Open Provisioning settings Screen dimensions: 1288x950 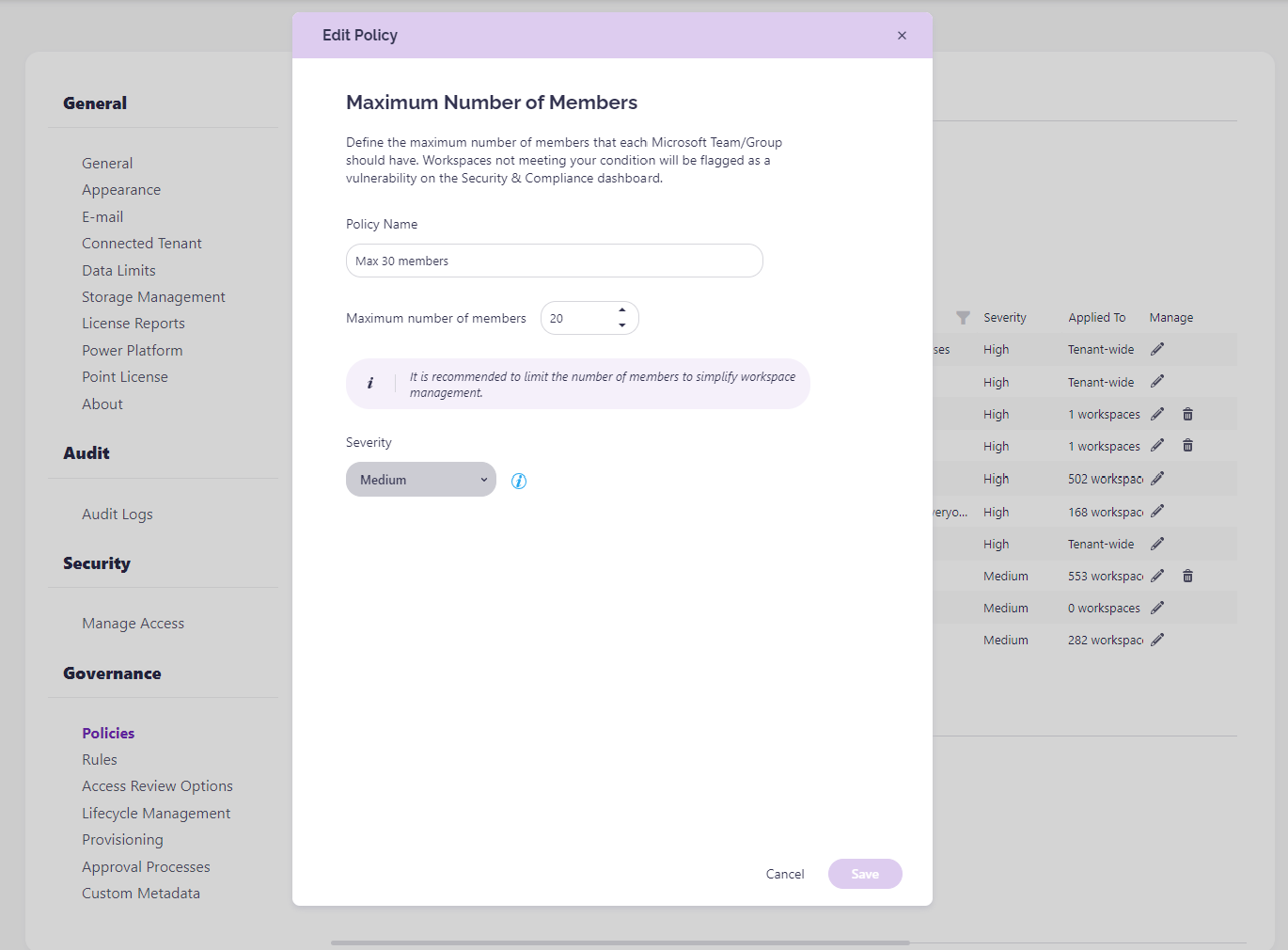[122, 840]
